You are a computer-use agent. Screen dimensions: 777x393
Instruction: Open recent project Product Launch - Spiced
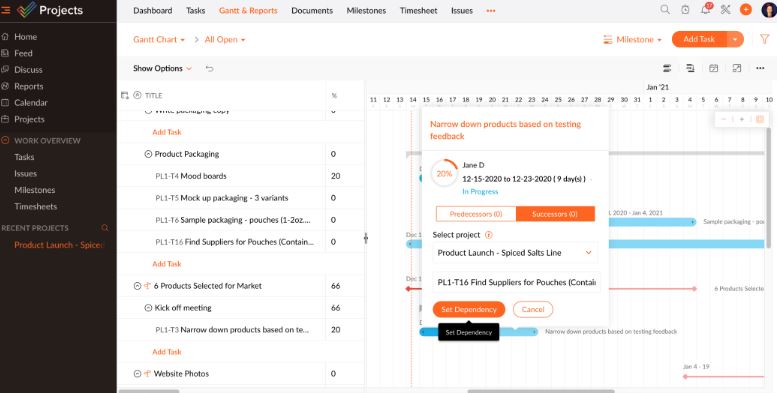[x=58, y=245]
